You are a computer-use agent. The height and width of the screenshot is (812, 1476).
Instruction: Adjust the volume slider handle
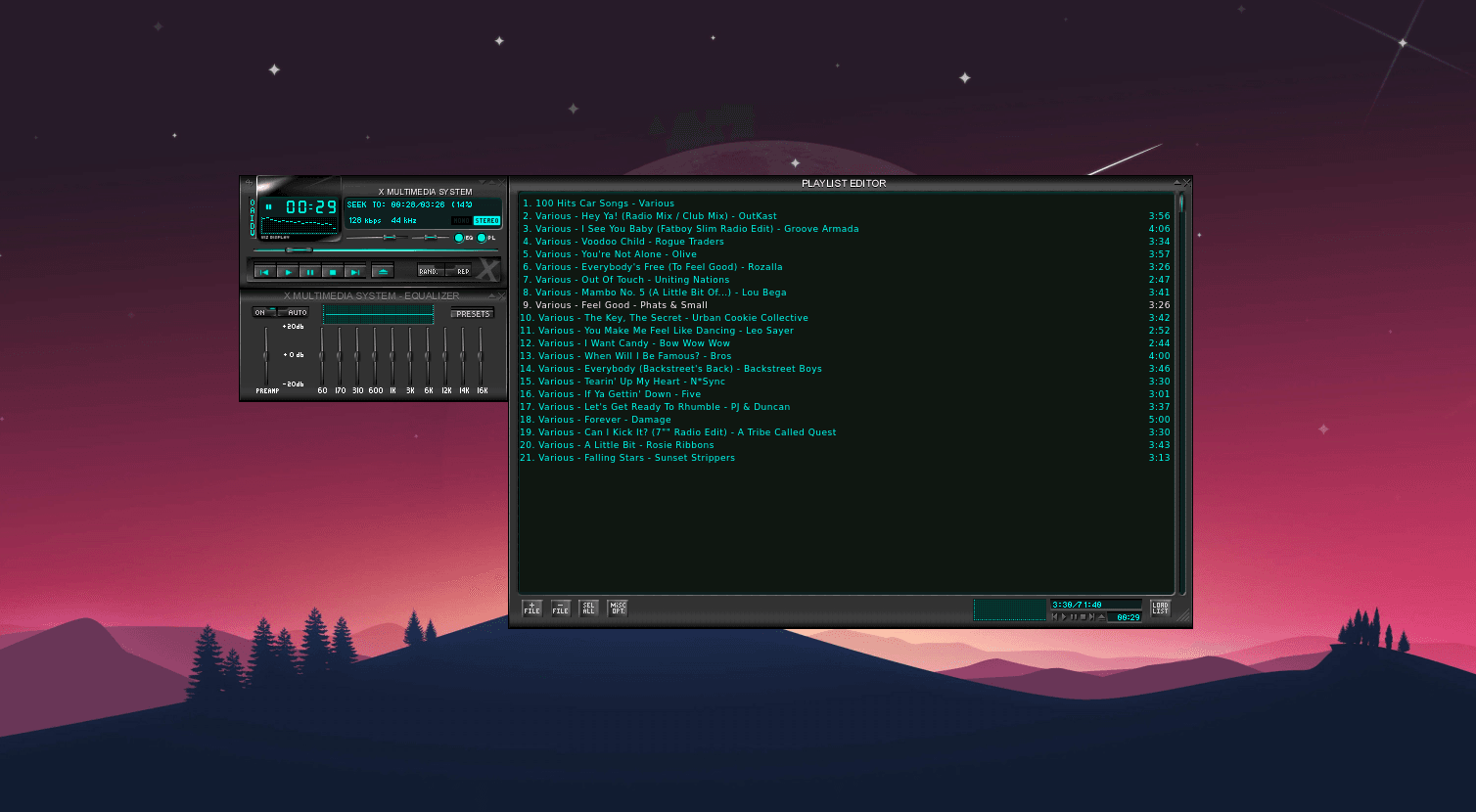[390, 237]
